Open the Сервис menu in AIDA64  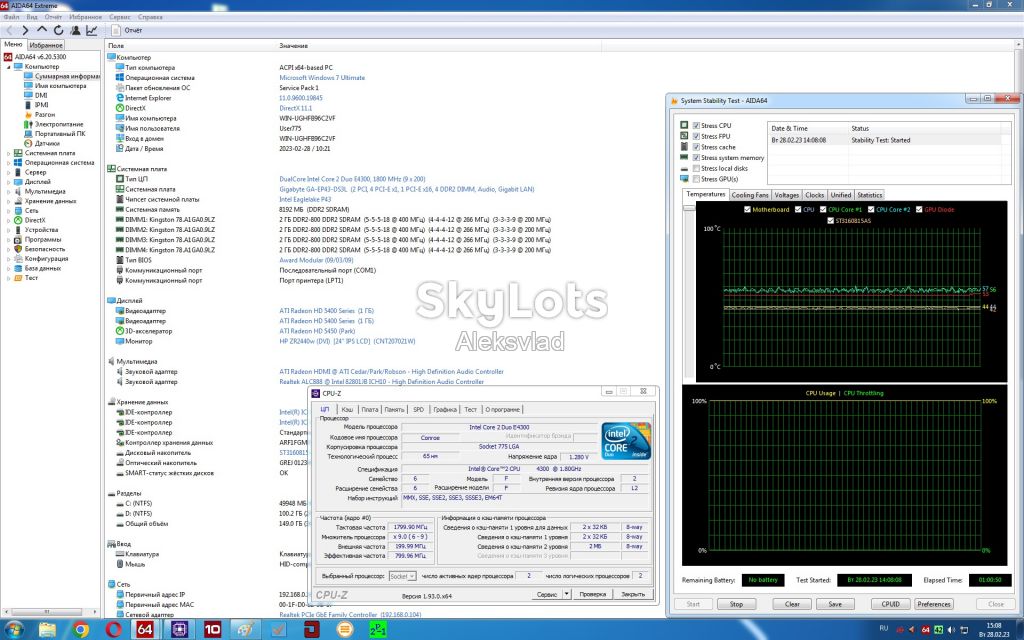[x=120, y=17]
